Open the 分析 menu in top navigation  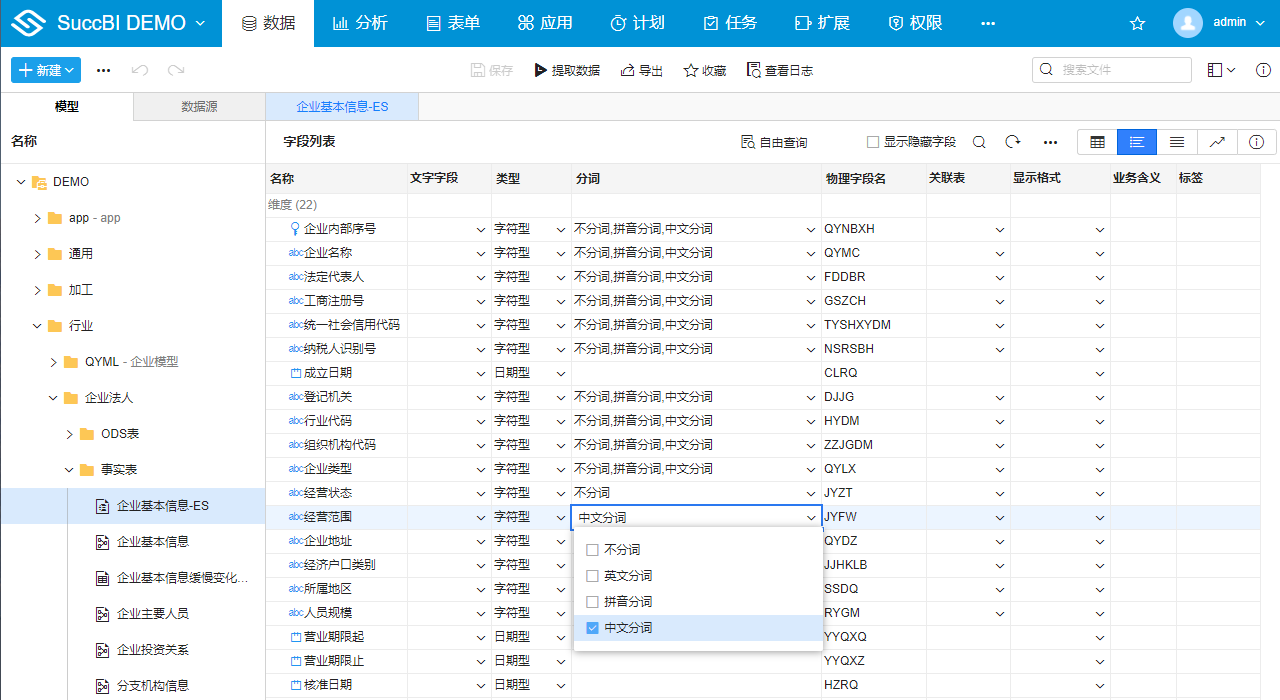coord(360,23)
